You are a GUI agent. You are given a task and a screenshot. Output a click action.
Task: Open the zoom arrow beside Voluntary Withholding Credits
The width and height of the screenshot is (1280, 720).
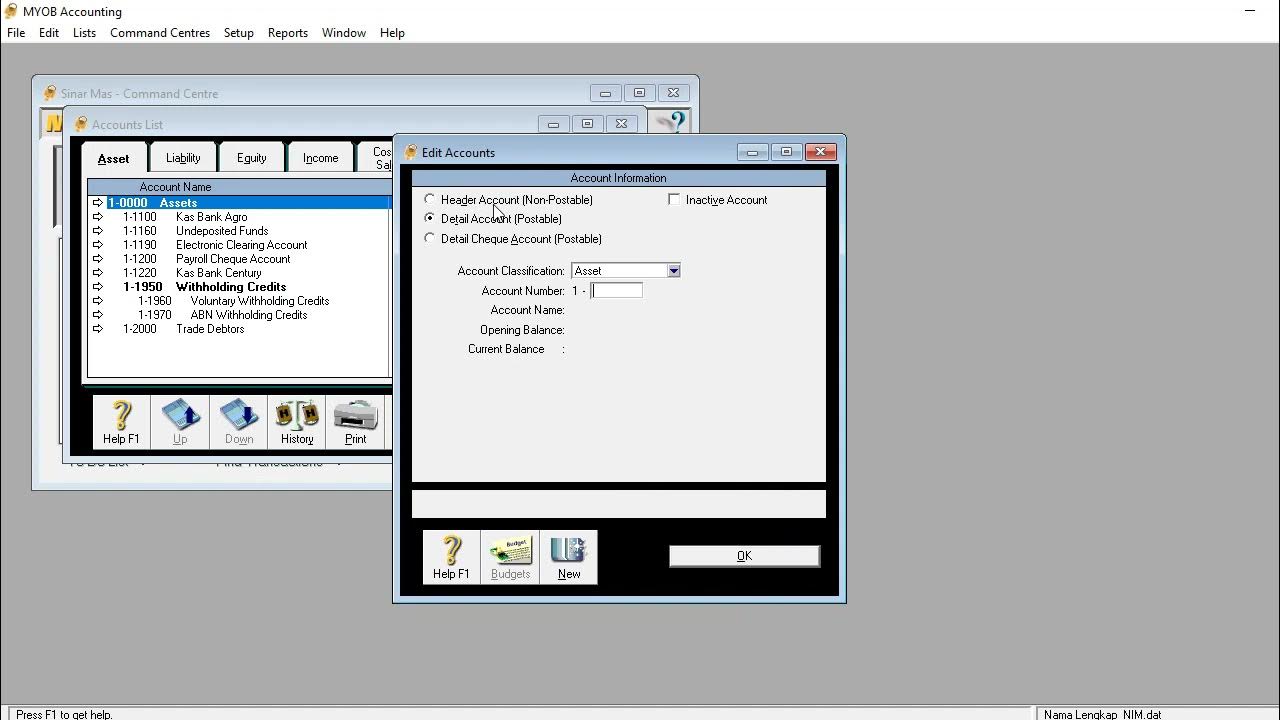click(98, 301)
